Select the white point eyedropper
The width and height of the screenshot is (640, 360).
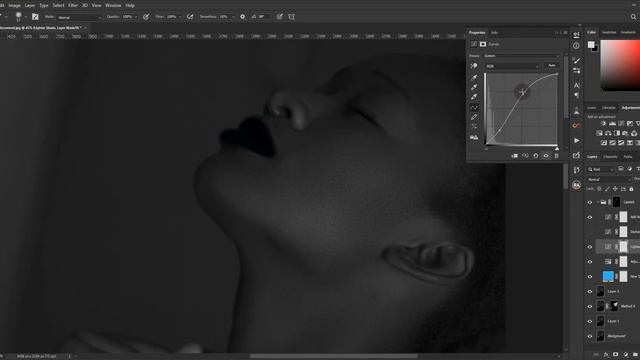click(x=474, y=97)
